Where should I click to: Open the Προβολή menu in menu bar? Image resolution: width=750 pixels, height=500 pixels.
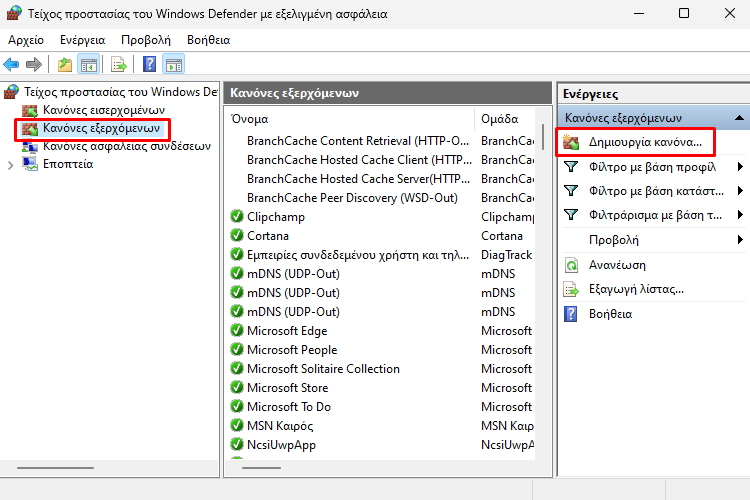tap(145, 40)
